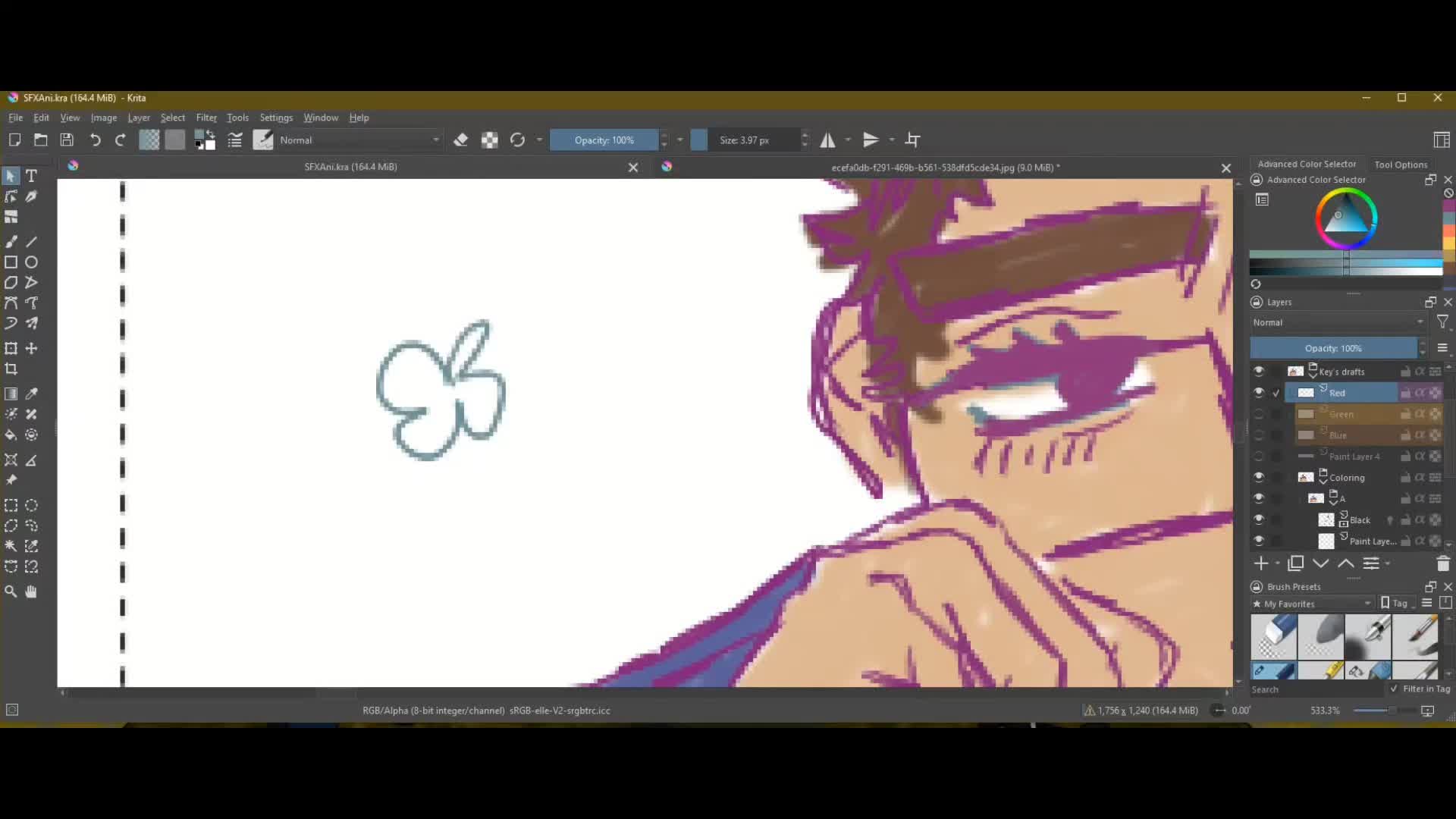This screenshot has width=1456, height=819.
Task: Select the Zoom tool
Action: (11, 592)
